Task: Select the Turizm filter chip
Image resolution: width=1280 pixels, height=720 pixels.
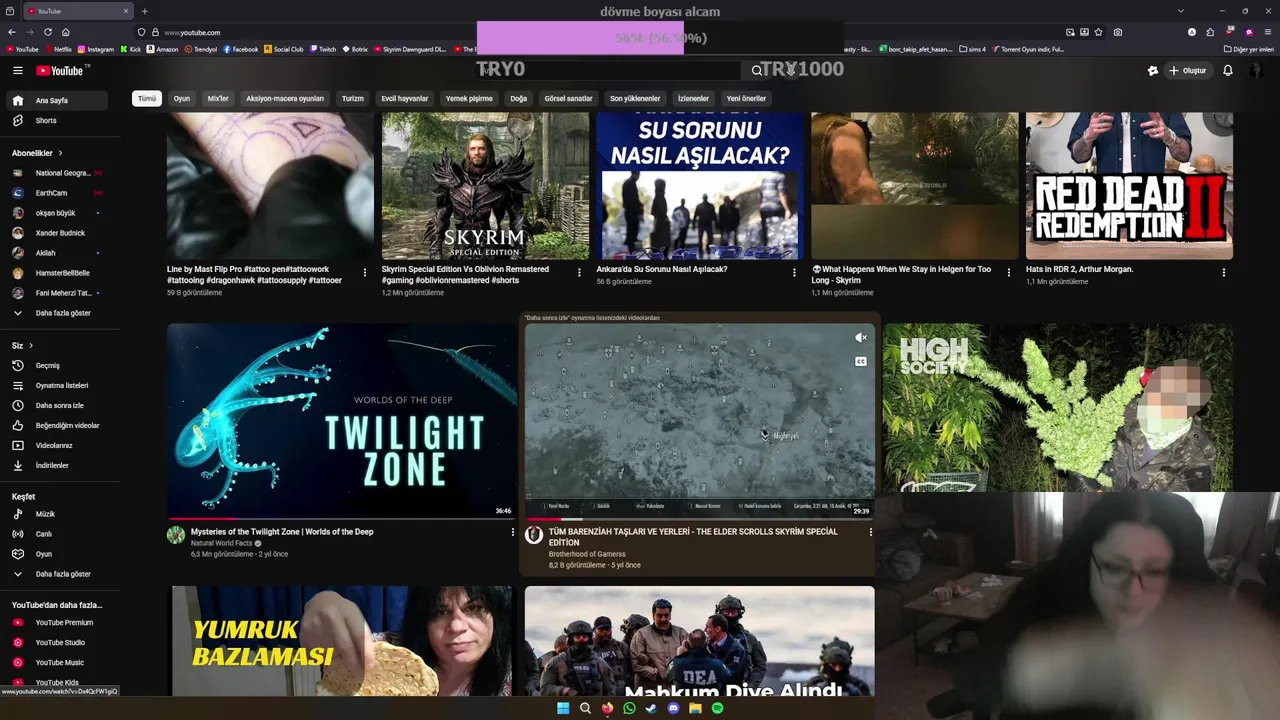Action: point(353,99)
